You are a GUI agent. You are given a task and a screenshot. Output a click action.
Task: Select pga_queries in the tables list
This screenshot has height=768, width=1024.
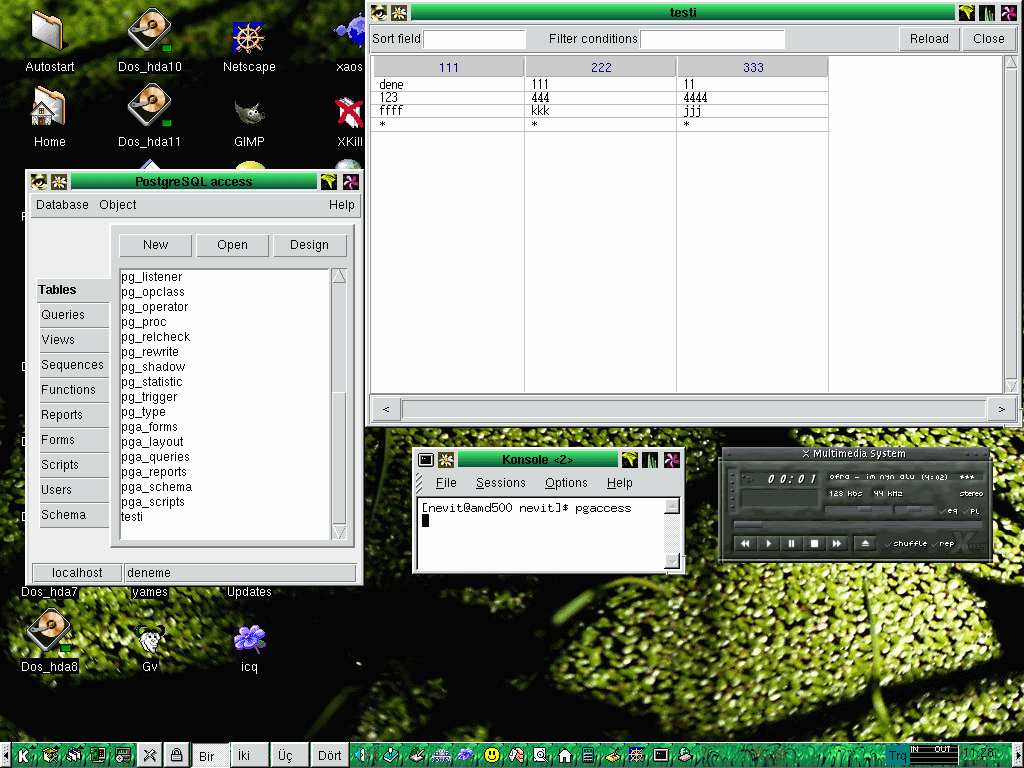point(225,457)
